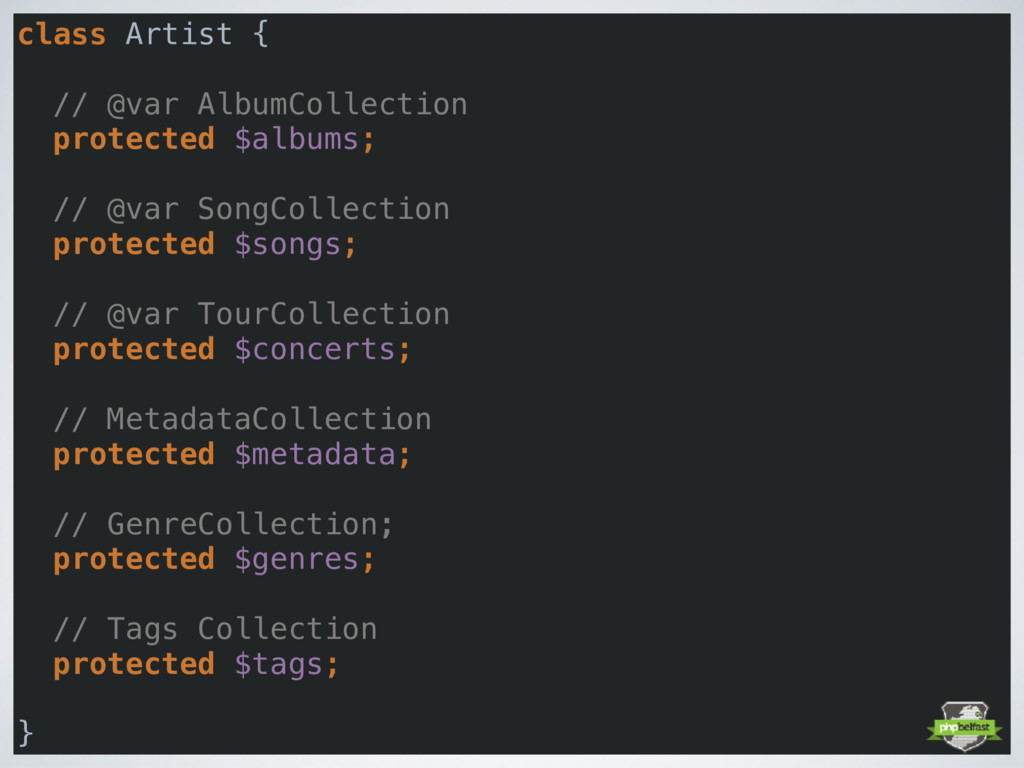Click the $genres variable
The image size is (1024, 768).
pos(296,560)
